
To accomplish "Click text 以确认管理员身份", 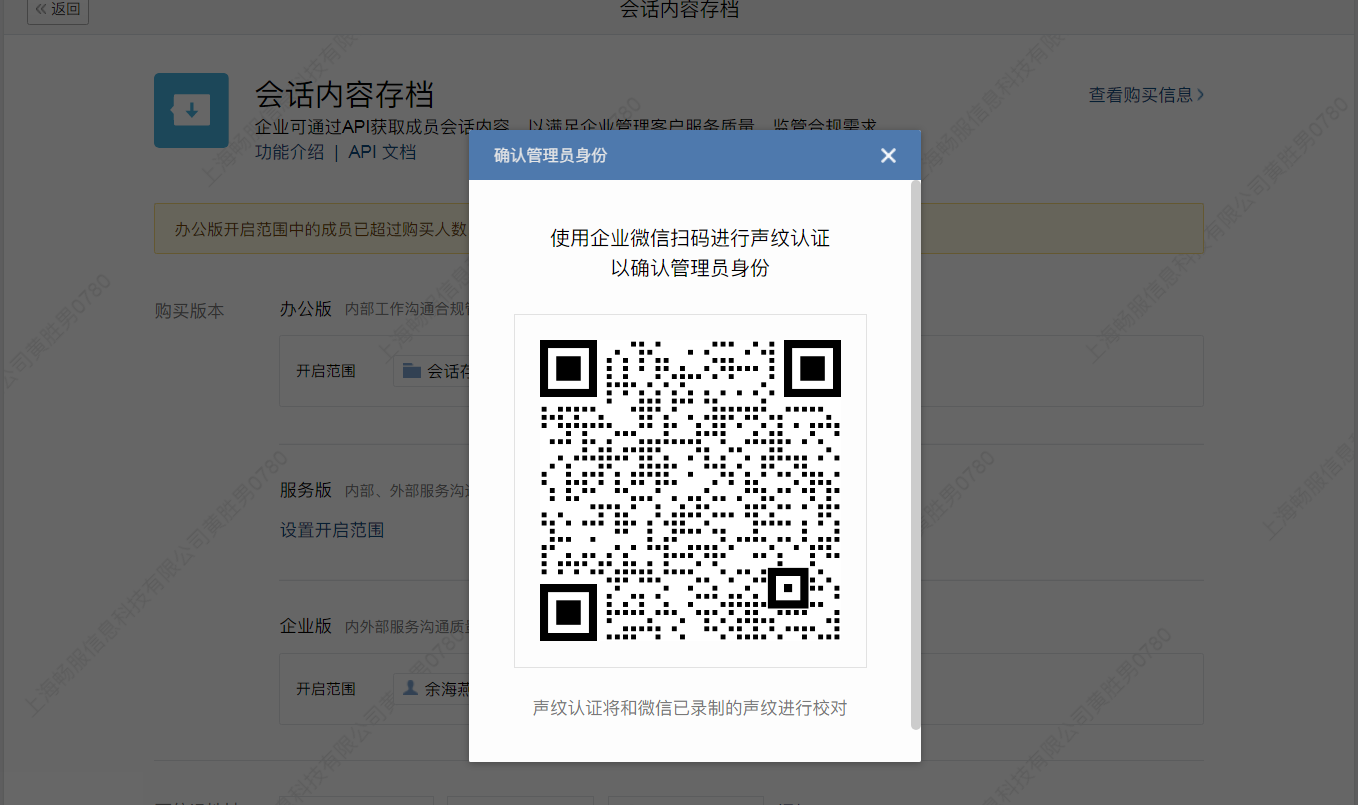I will [x=690, y=268].
